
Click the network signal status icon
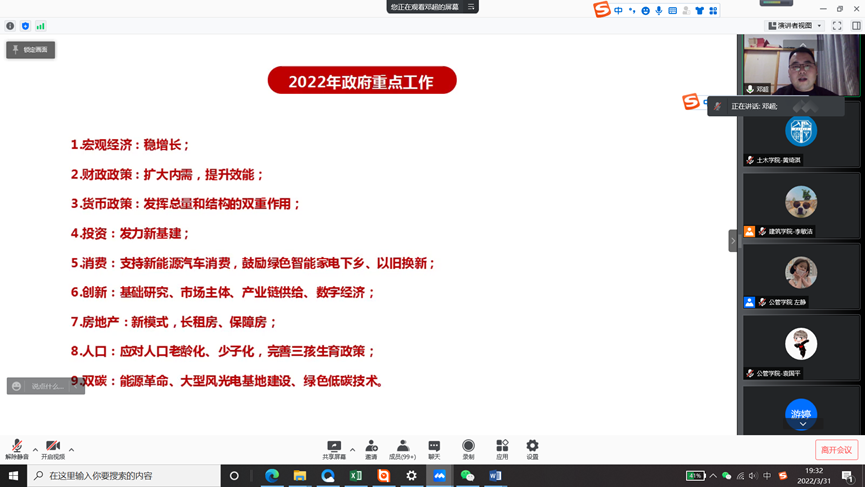tap(41, 26)
